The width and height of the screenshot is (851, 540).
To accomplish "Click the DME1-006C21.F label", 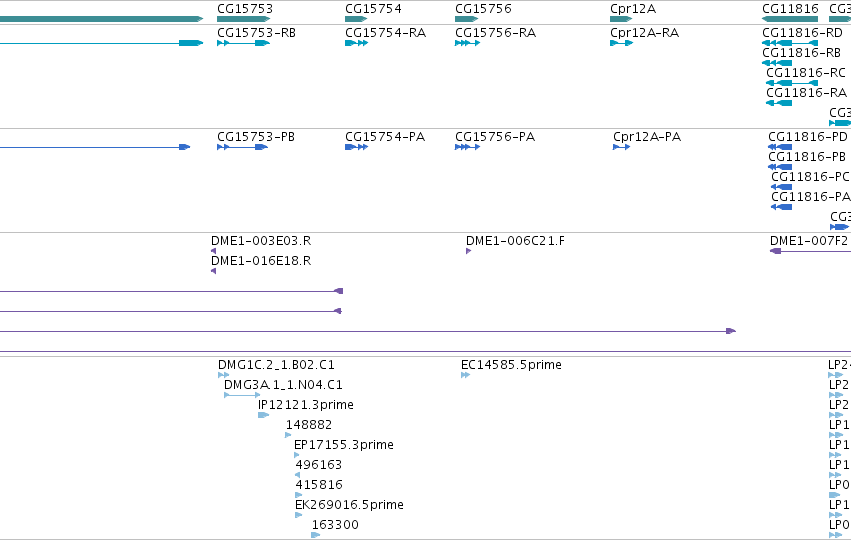I will 515,240.
